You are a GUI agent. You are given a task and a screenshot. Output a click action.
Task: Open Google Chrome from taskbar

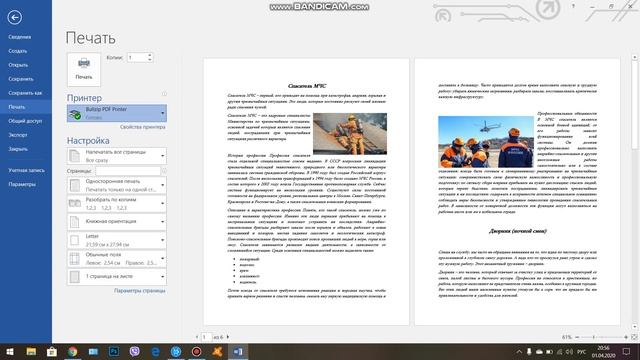[x=73, y=351]
